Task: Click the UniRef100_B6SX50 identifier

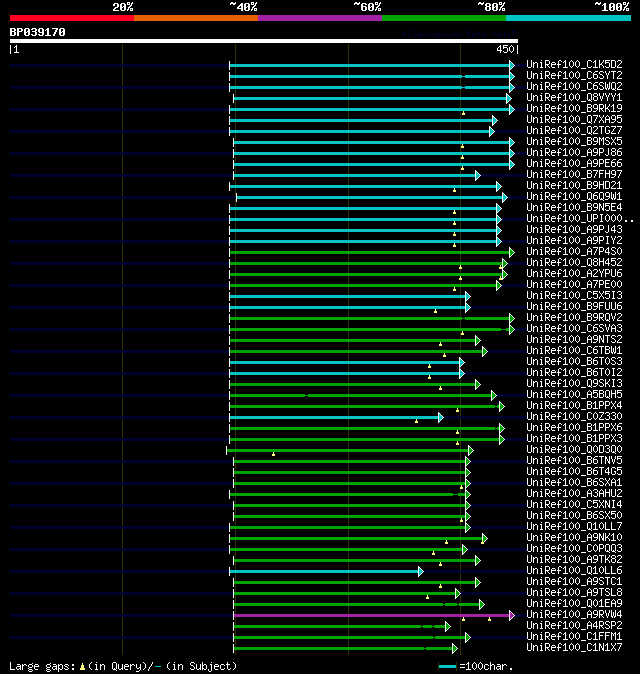Action: (x=574, y=516)
